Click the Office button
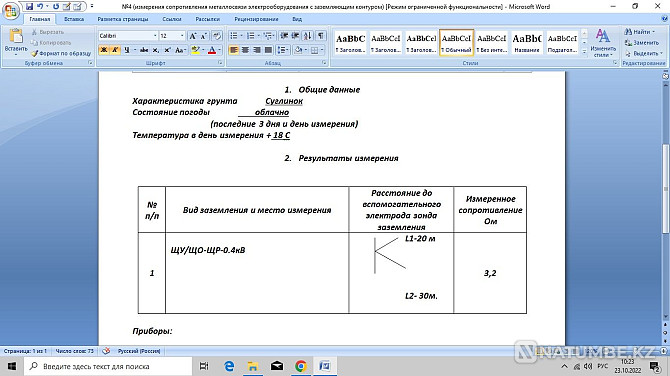670x376 pixels. click(10, 11)
